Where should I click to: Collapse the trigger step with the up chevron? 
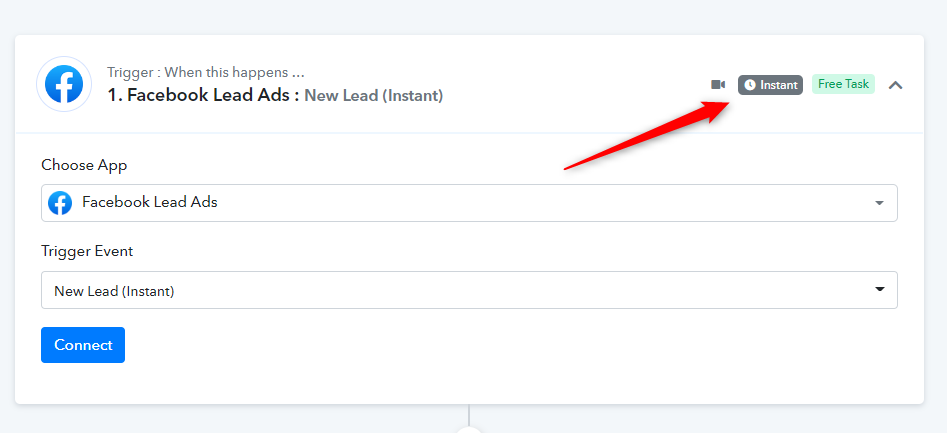(896, 85)
